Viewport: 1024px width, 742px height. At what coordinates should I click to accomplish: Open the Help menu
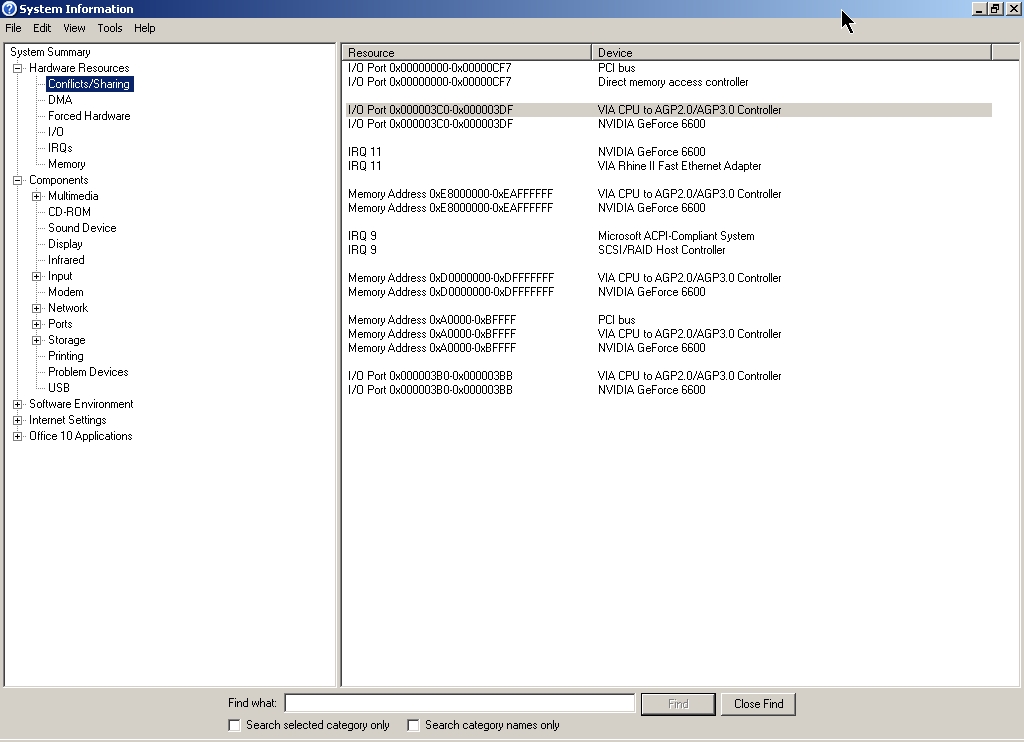pyautogui.click(x=144, y=28)
